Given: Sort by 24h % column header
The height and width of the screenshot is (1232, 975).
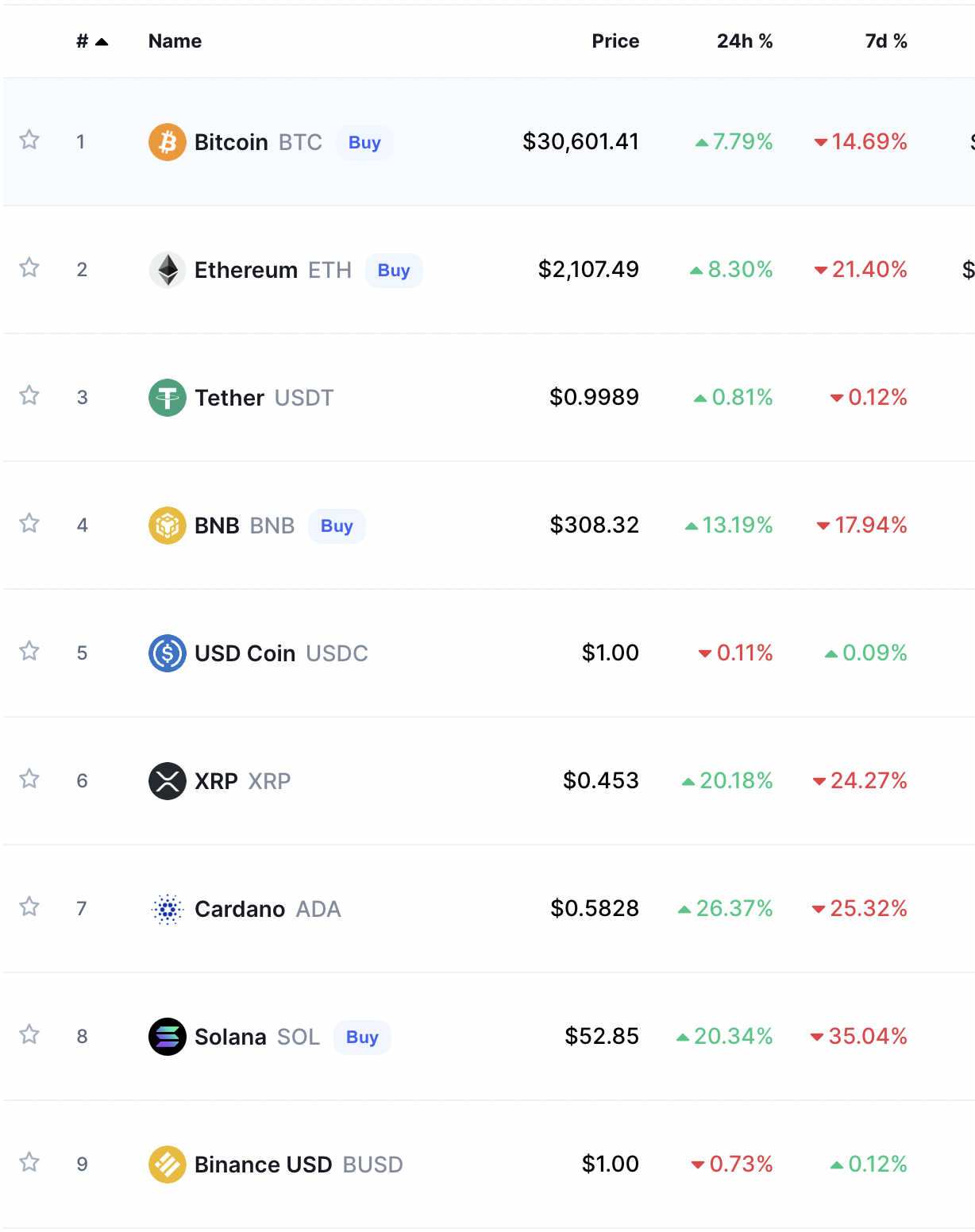Looking at the screenshot, I should point(745,41).
